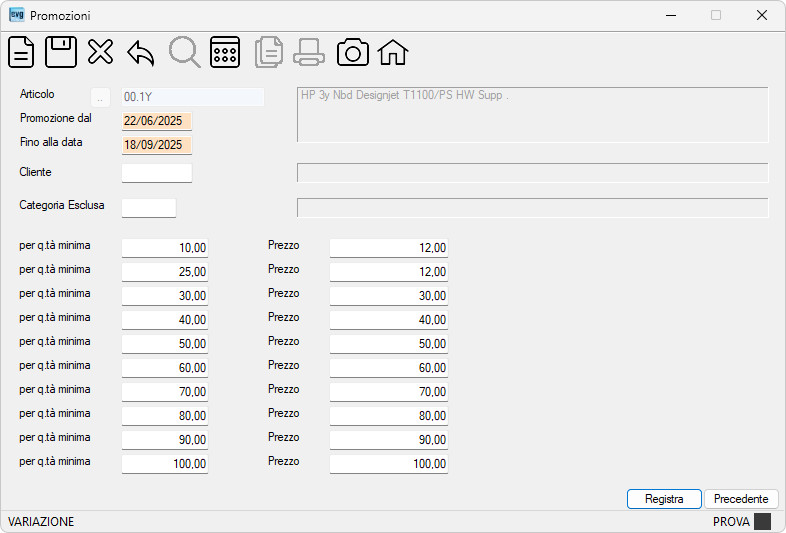The height and width of the screenshot is (533, 786).
Task: Focus the Categoria Esclusa input field
Action: [x=149, y=208]
